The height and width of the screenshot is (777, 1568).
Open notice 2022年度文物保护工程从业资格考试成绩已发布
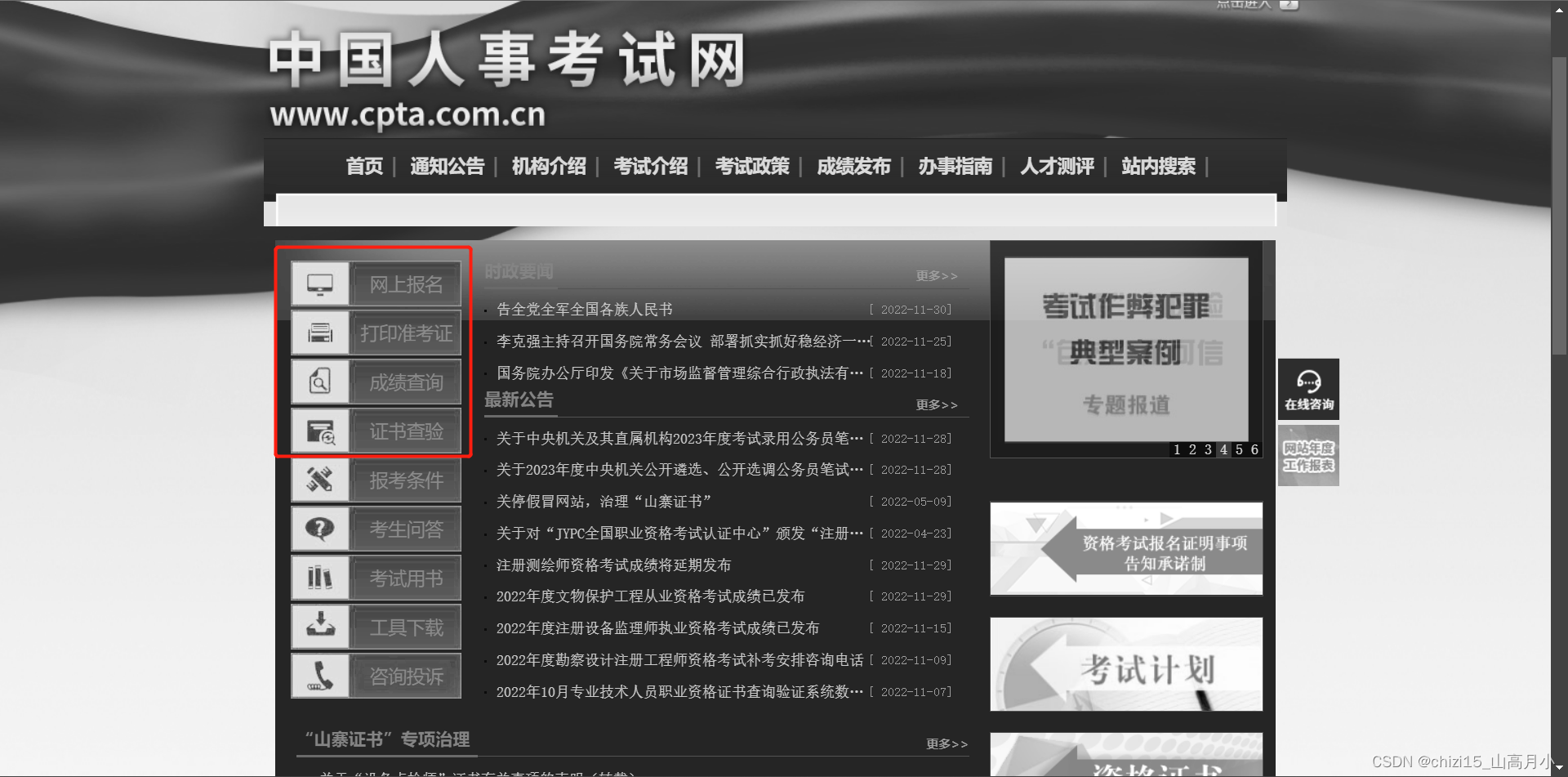point(651,596)
